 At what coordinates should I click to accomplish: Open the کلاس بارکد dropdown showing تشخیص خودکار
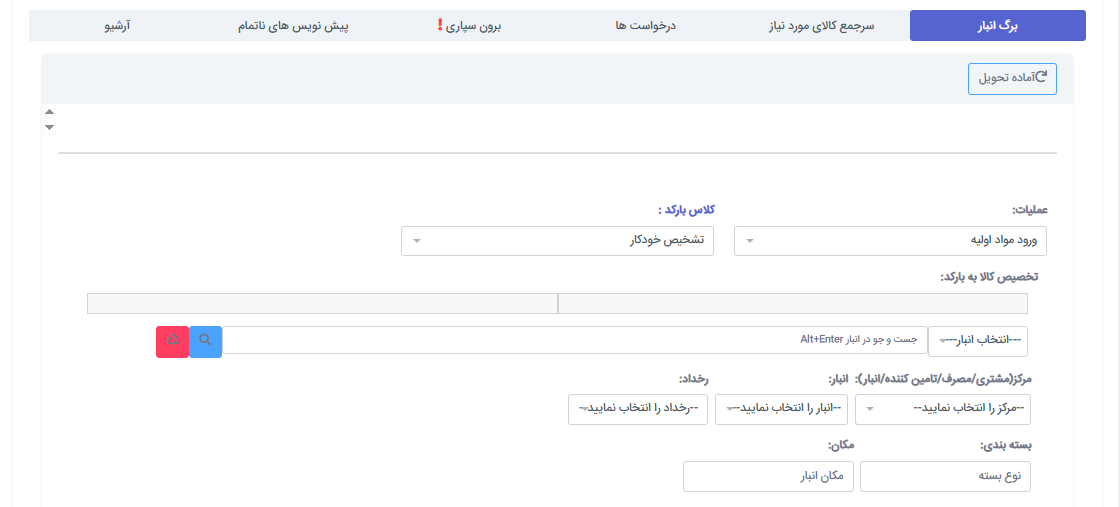[557, 241]
